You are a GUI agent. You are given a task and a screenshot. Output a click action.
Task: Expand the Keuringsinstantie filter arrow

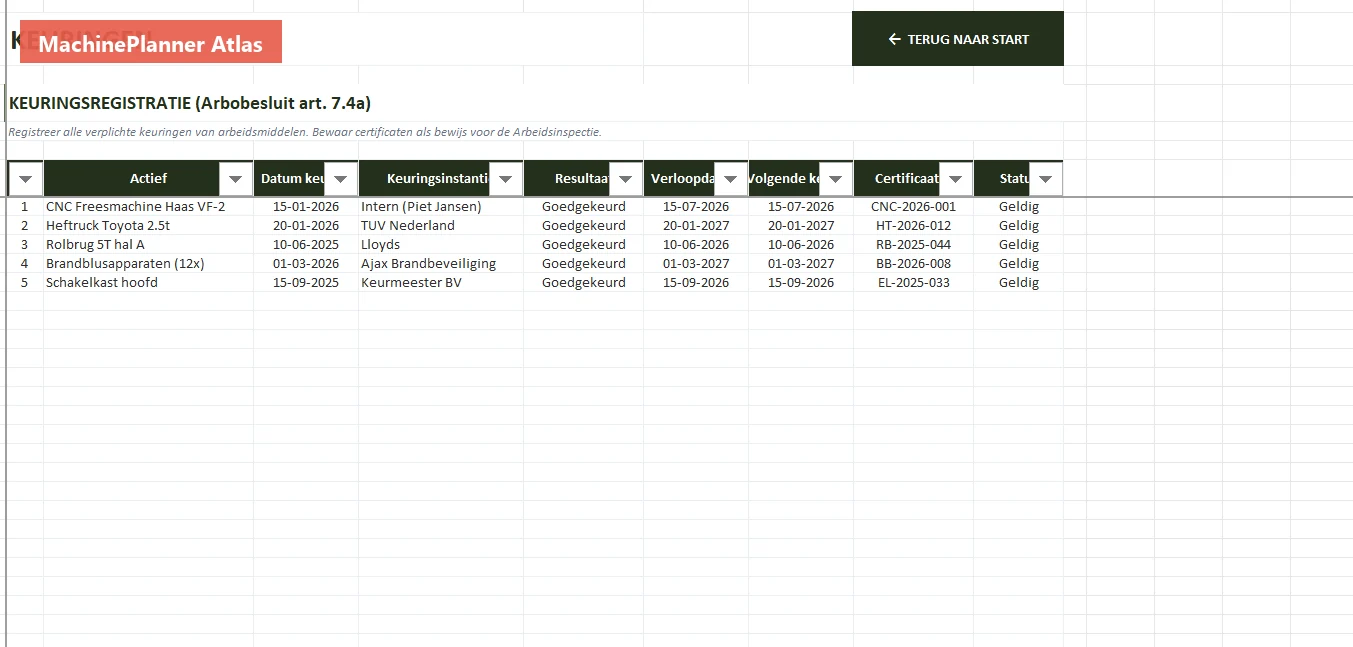(x=505, y=179)
